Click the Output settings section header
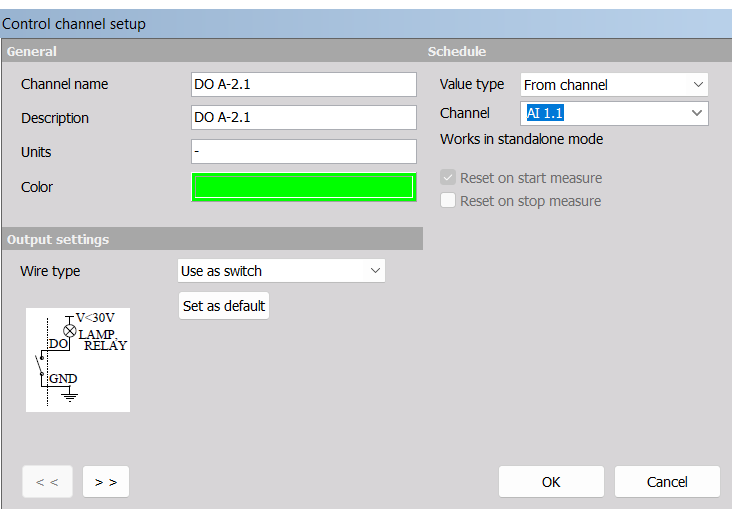The height and width of the screenshot is (509, 732). (x=212, y=239)
